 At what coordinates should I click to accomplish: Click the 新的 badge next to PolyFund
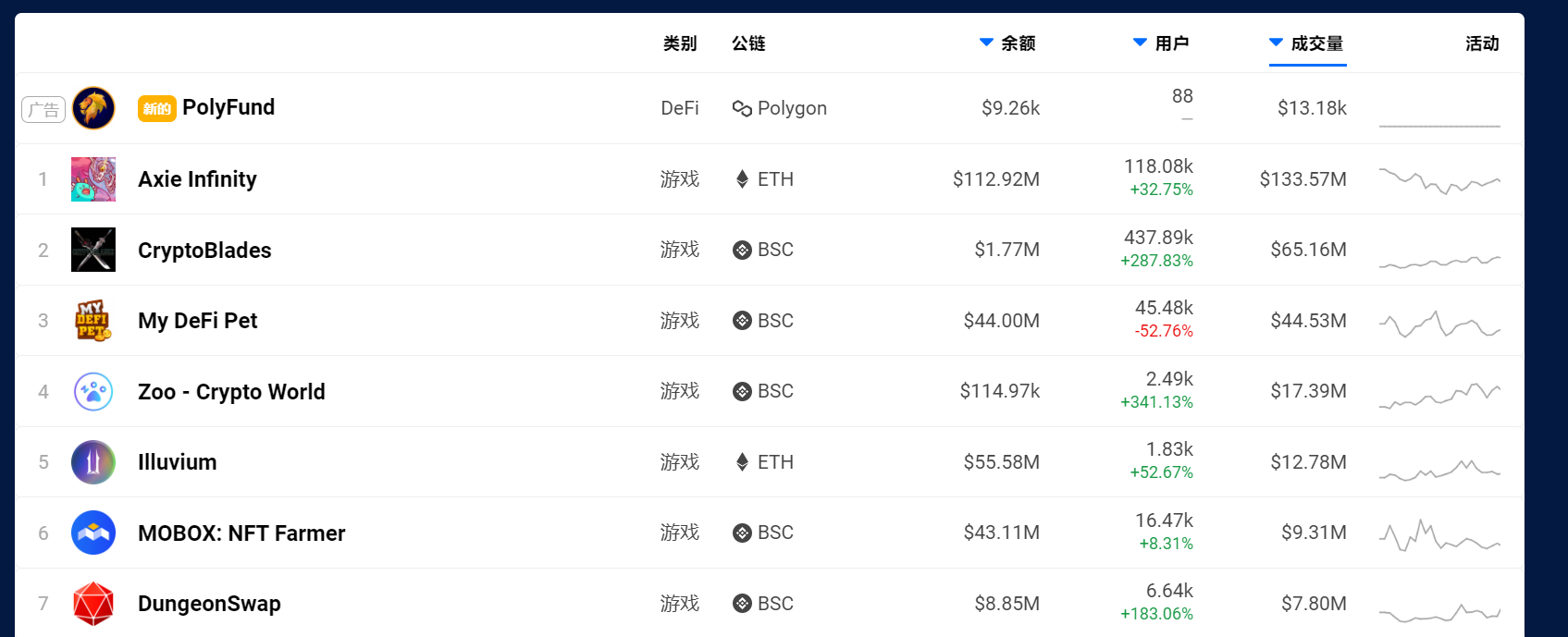pos(157,108)
